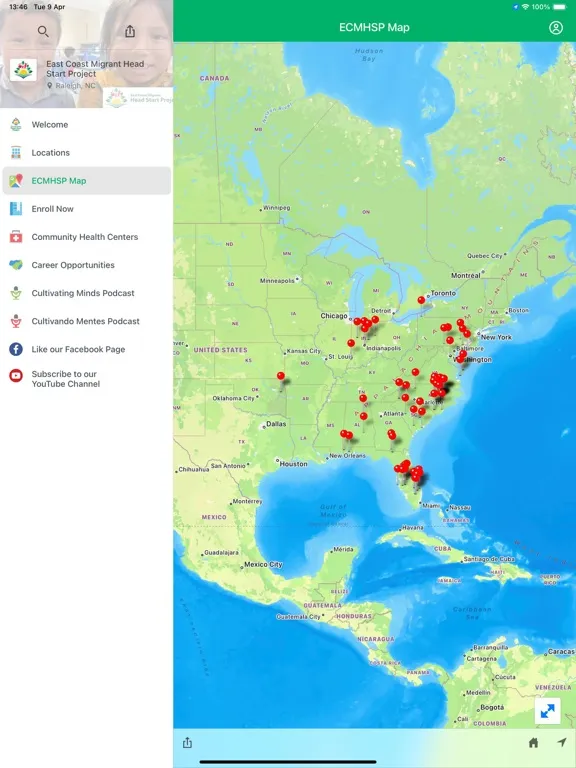576x768 pixels.
Task: Open Like our Facebook Page link
Action: (87, 349)
